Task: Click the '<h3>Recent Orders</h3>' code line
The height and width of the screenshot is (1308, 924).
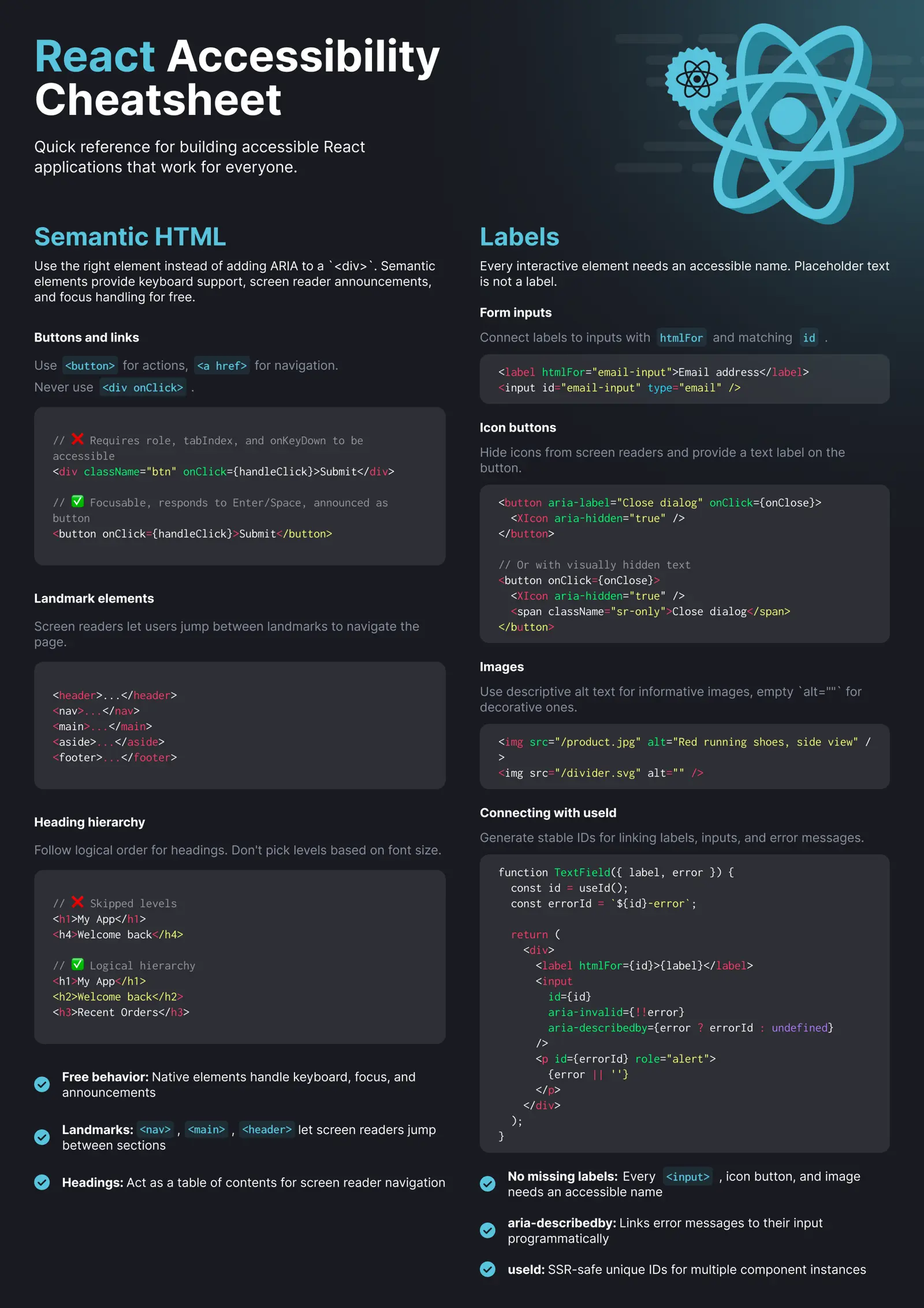Action: pos(121,1012)
